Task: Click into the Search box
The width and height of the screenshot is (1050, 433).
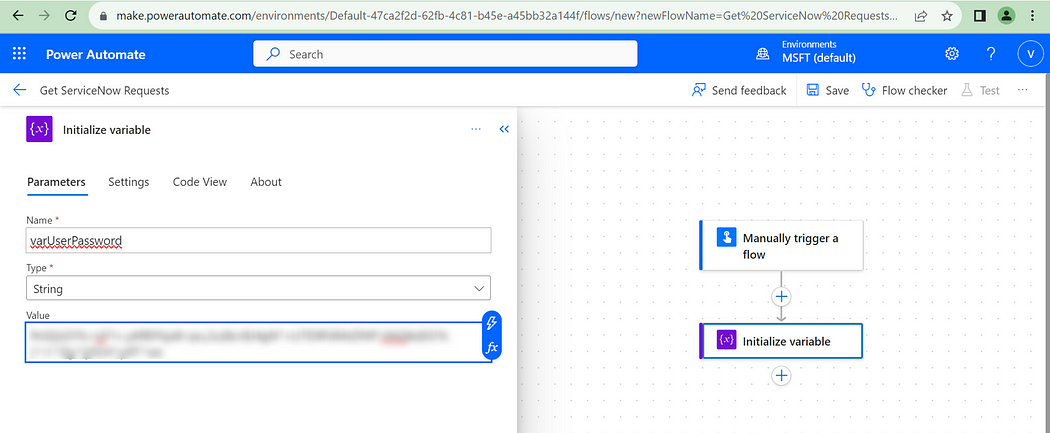Action: click(x=445, y=54)
